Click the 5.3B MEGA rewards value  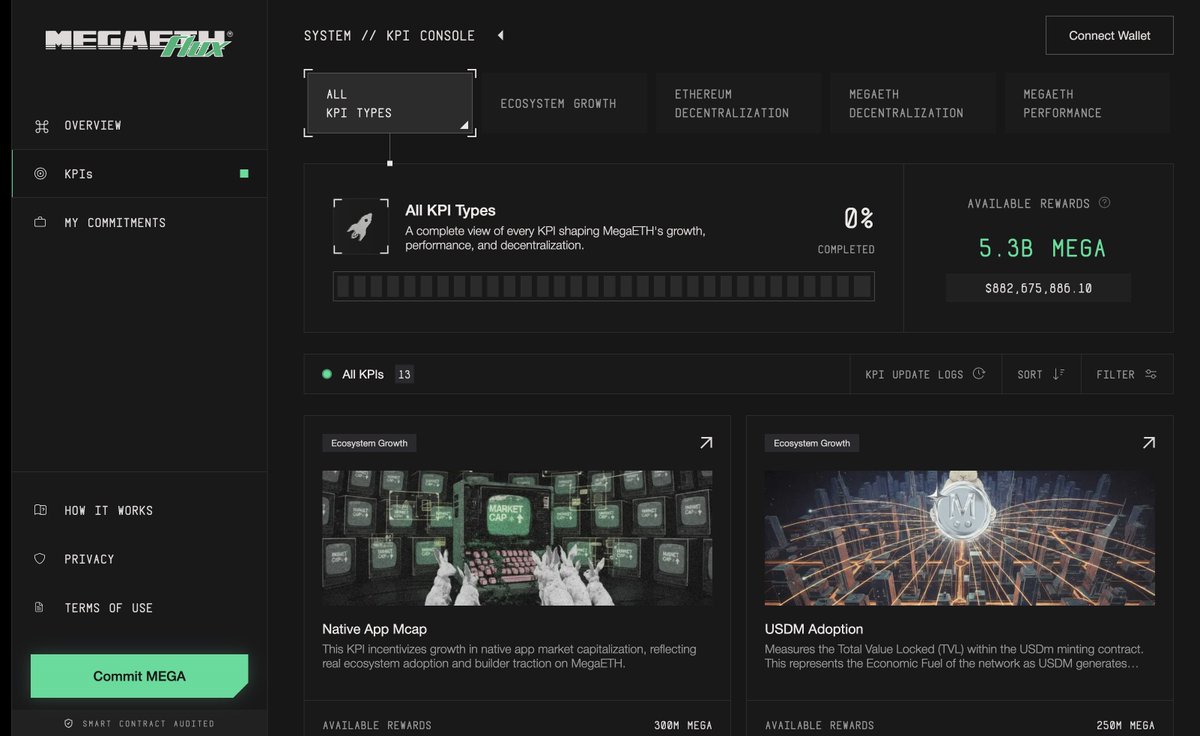pyautogui.click(x=1042, y=248)
